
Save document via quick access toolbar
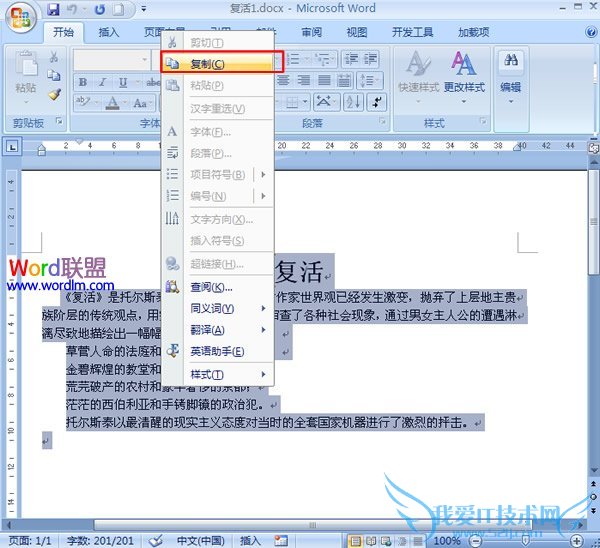53,9
